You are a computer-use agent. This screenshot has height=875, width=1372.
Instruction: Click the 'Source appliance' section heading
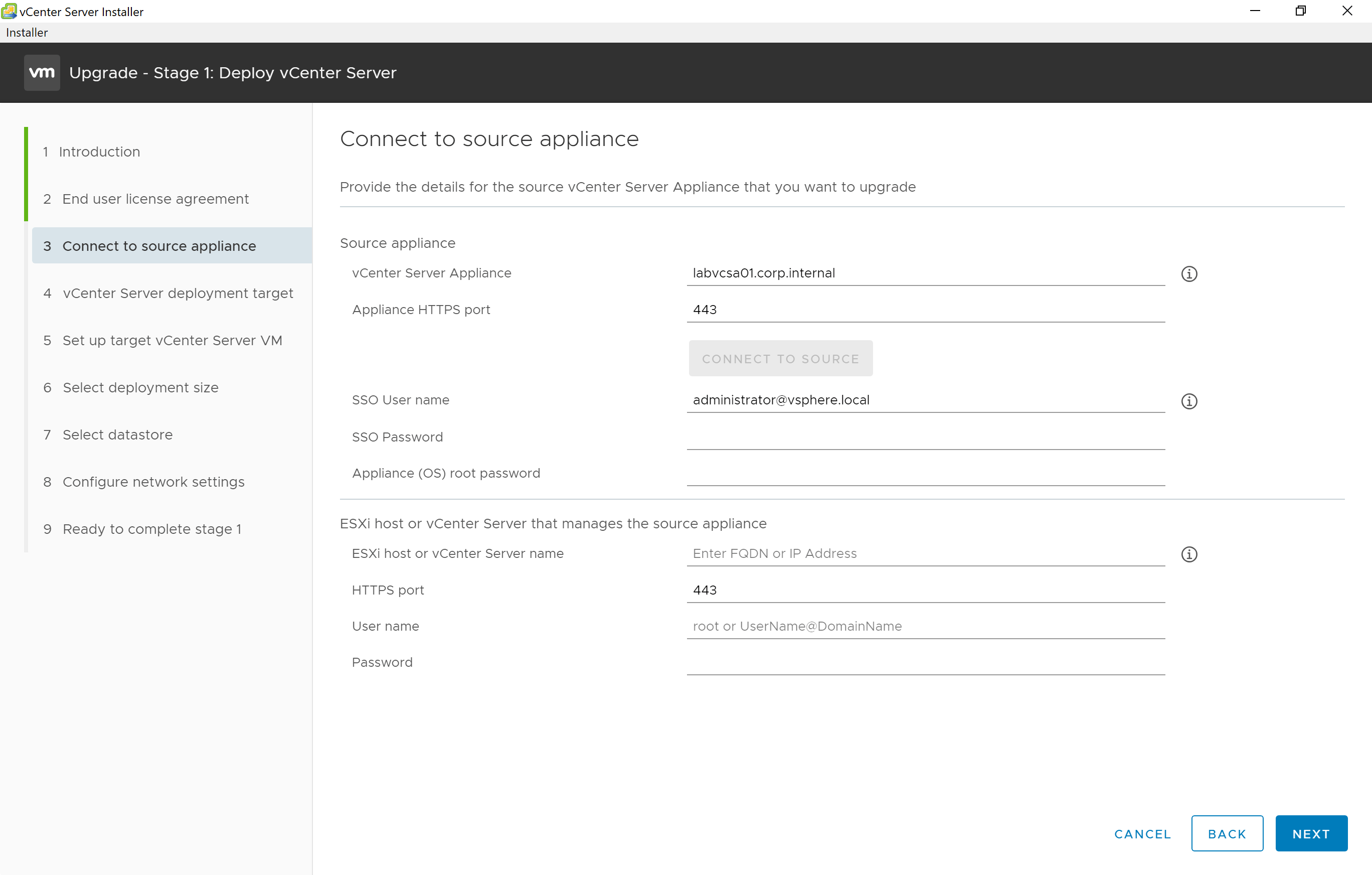398,243
